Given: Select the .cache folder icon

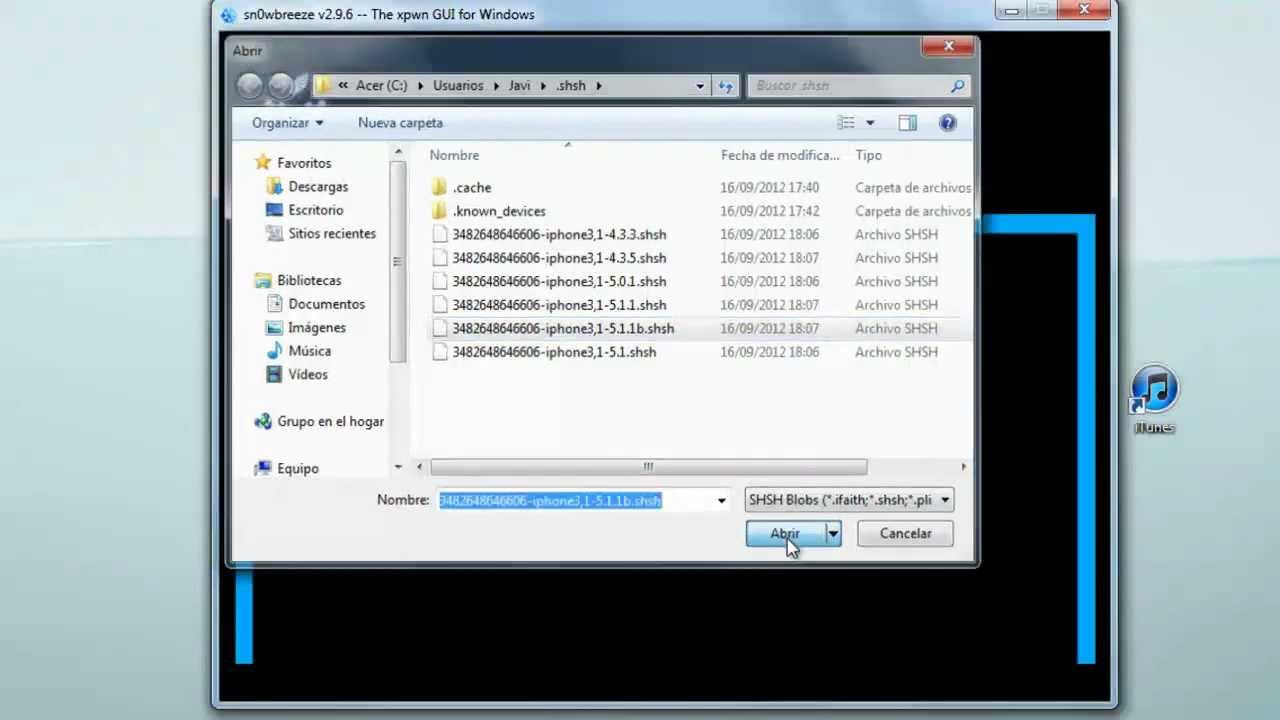Looking at the screenshot, I should 440,187.
